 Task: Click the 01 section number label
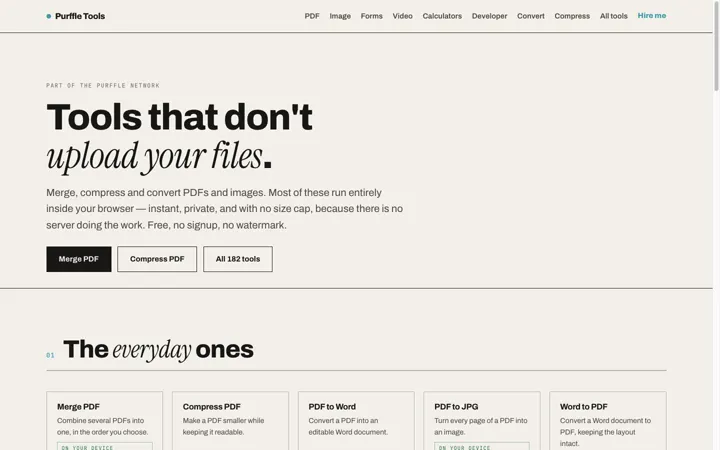[50, 355]
